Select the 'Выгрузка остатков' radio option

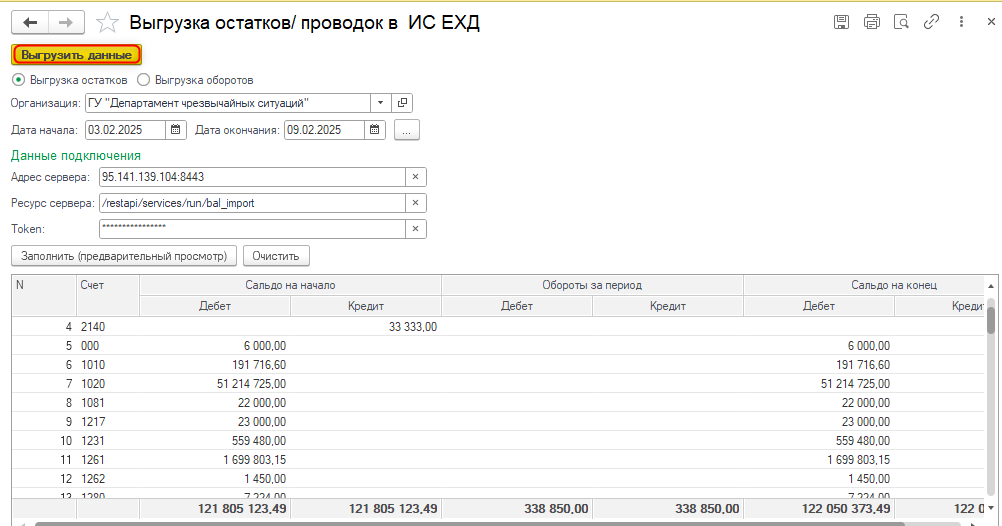tap(18, 80)
